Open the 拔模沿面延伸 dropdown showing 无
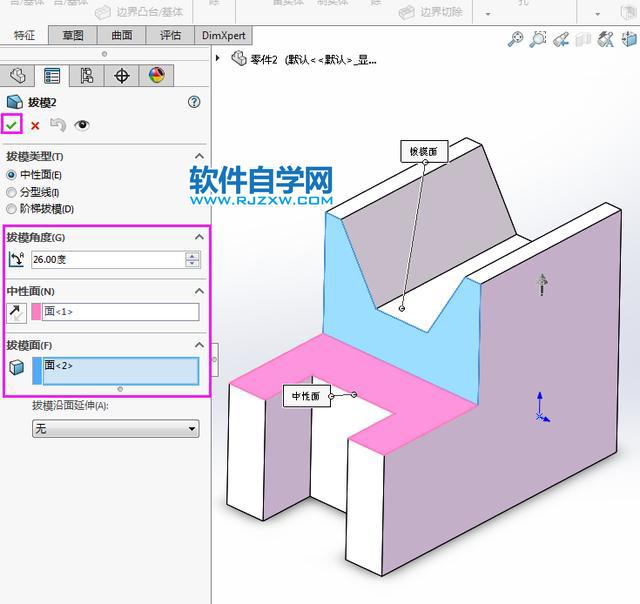The image size is (640, 604). [x=116, y=429]
